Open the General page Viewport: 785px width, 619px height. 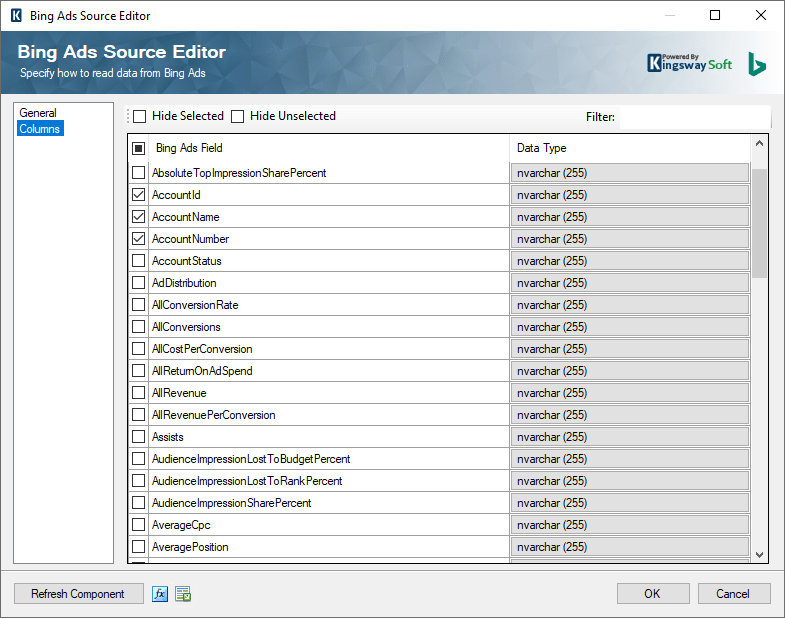tap(38, 113)
